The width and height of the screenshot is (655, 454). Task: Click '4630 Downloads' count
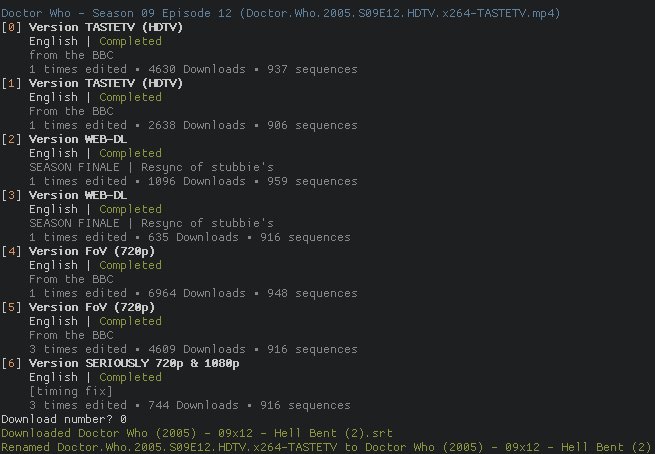tap(197, 69)
